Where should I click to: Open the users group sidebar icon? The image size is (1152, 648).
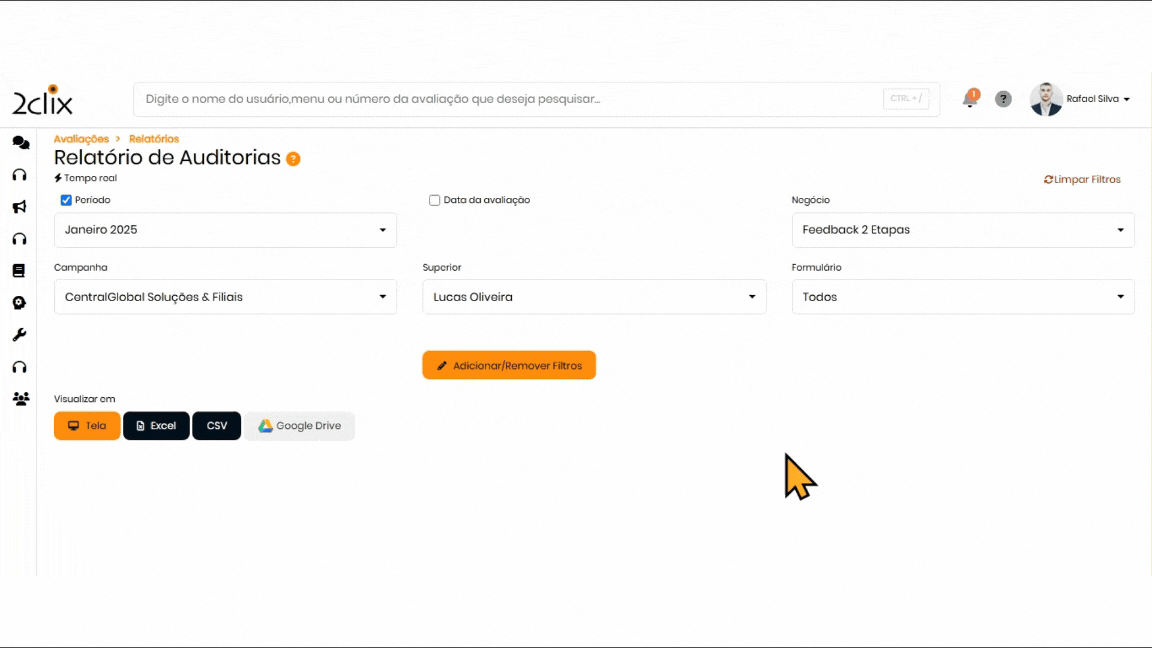point(20,399)
